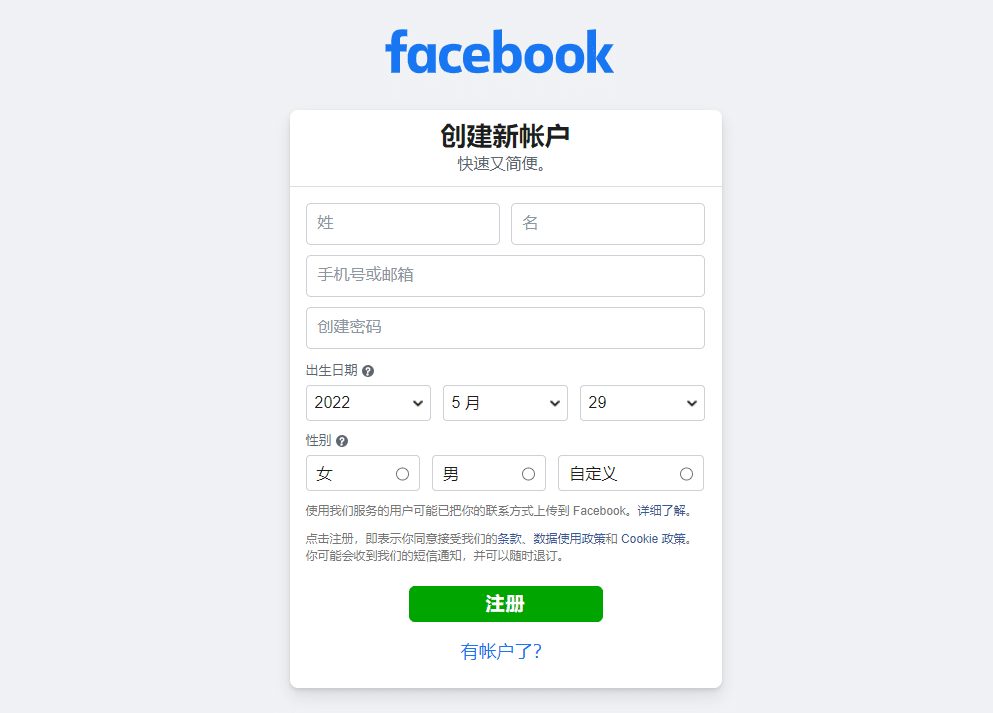Screen dimensions: 993x713
Task: Focus the 名 given name field
Action: tap(608, 224)
